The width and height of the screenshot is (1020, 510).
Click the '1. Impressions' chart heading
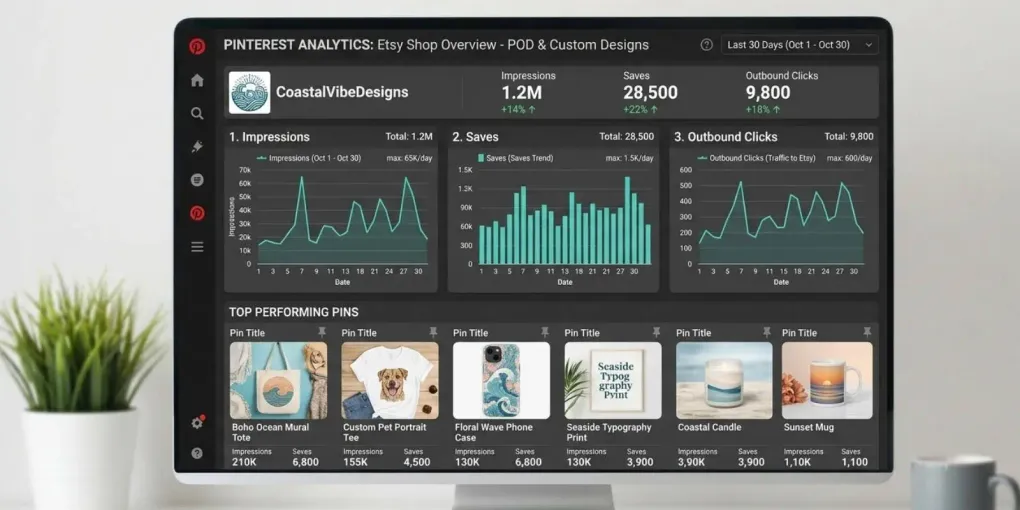point(269,137)
